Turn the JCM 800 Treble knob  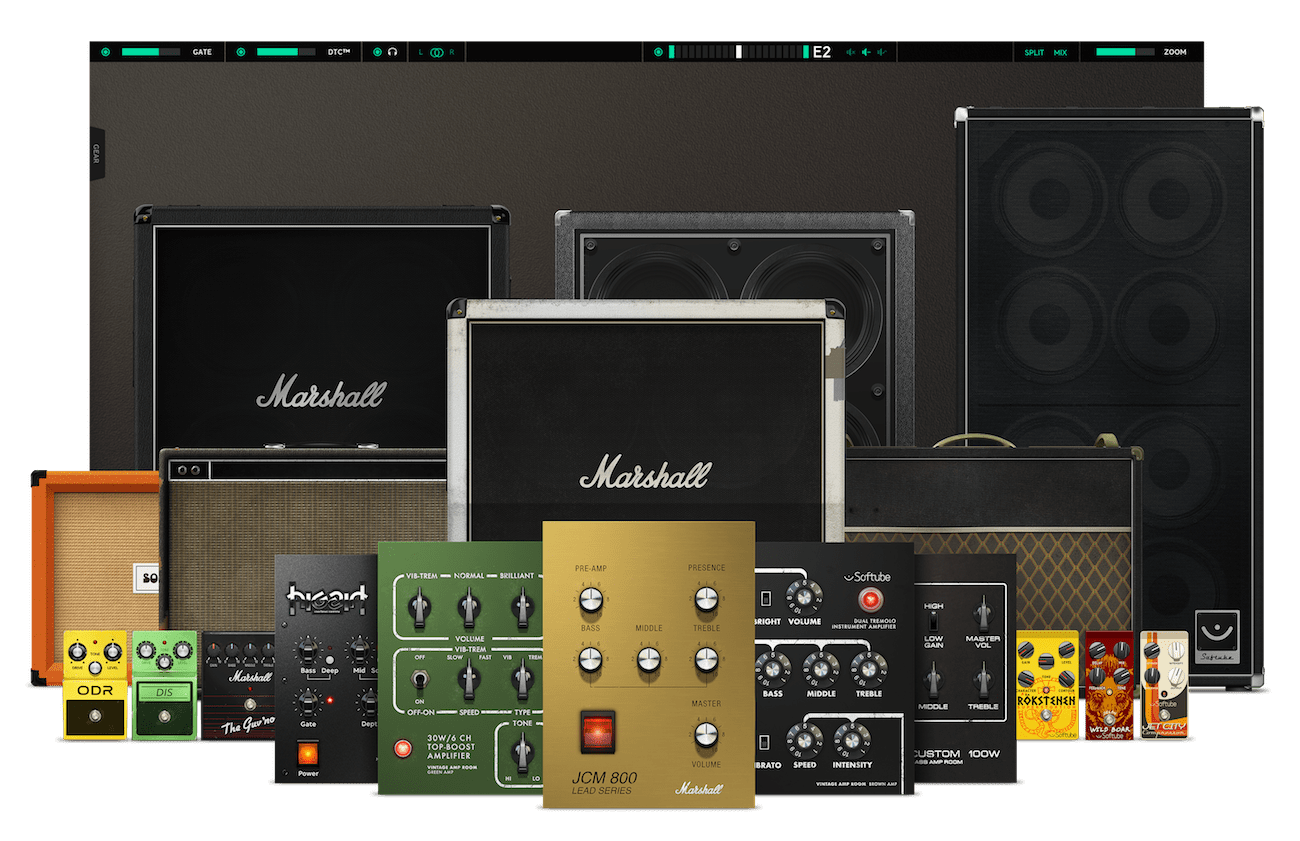pyautogui.click(x=706, y=657)
